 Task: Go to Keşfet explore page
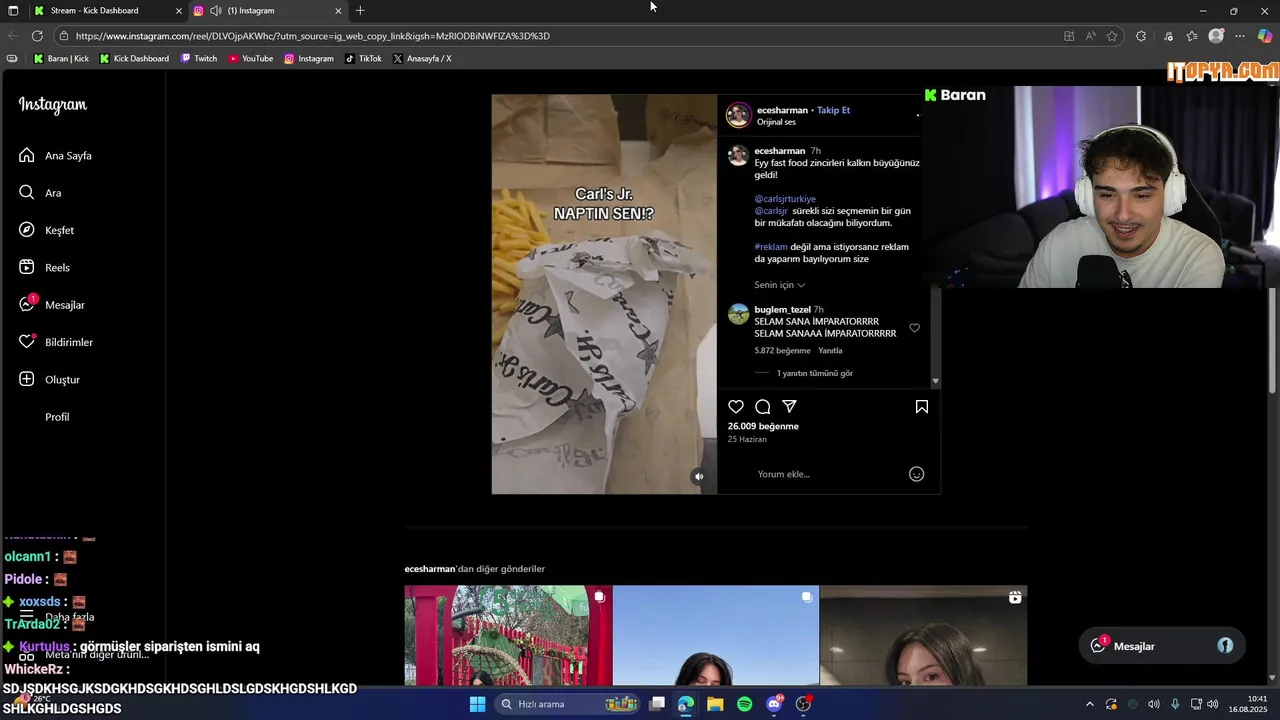(x=46, y=230)
